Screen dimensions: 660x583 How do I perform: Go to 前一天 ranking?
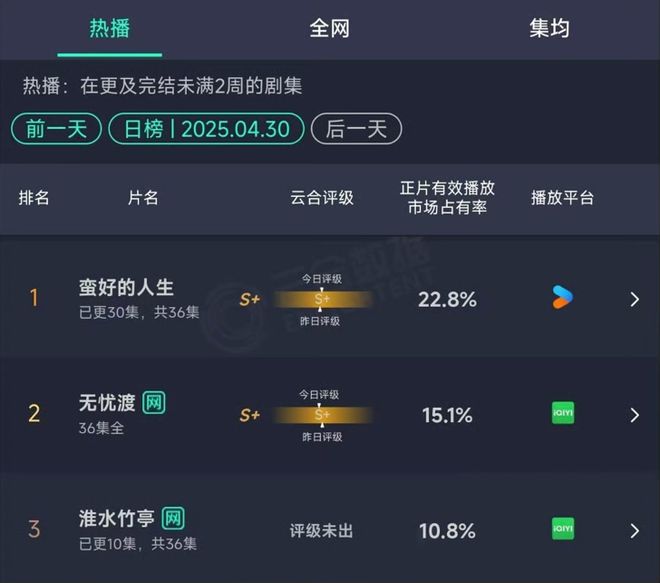(56, 129)
